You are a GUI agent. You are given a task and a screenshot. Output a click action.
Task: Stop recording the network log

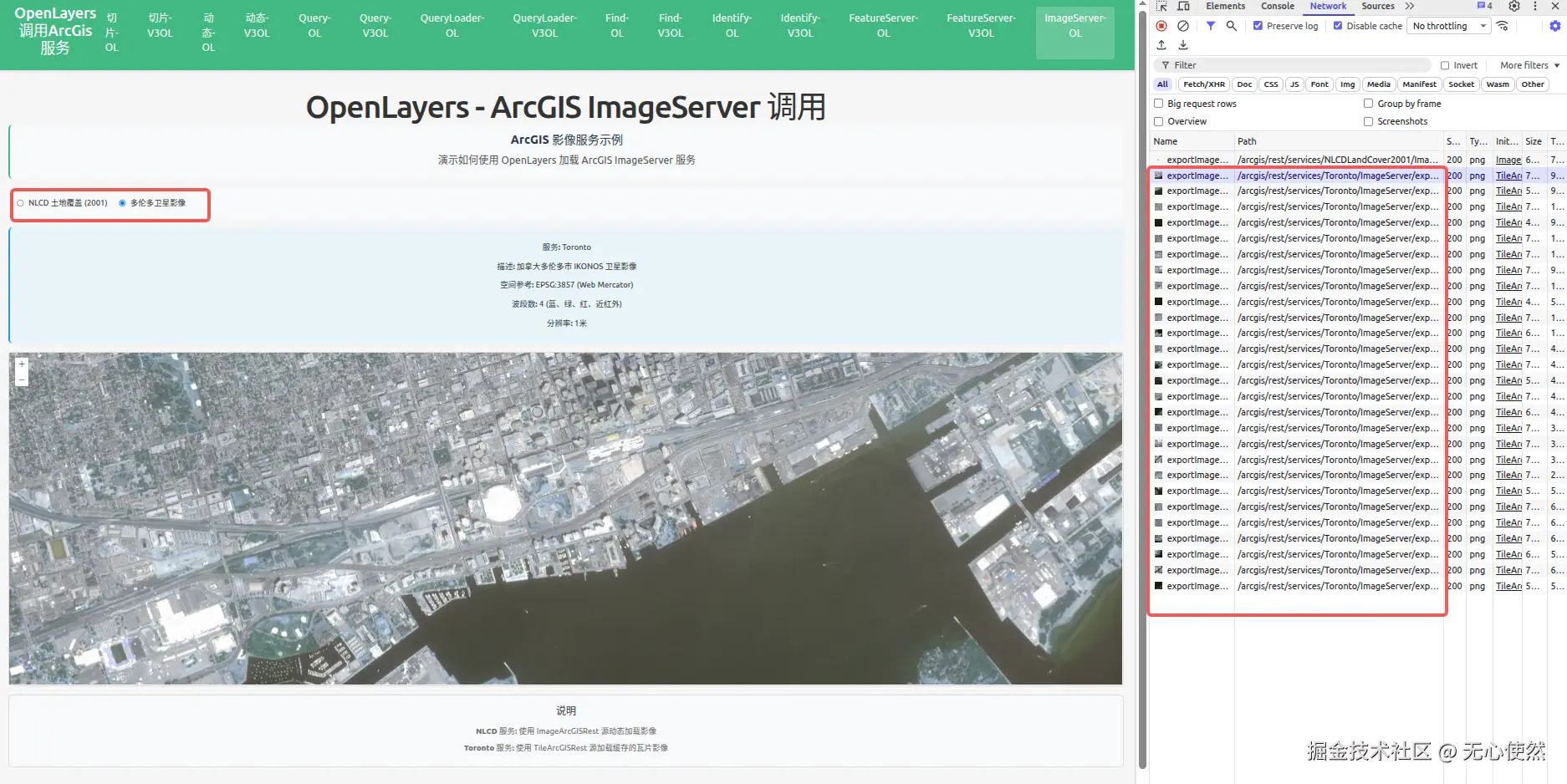coord(1161,26)
